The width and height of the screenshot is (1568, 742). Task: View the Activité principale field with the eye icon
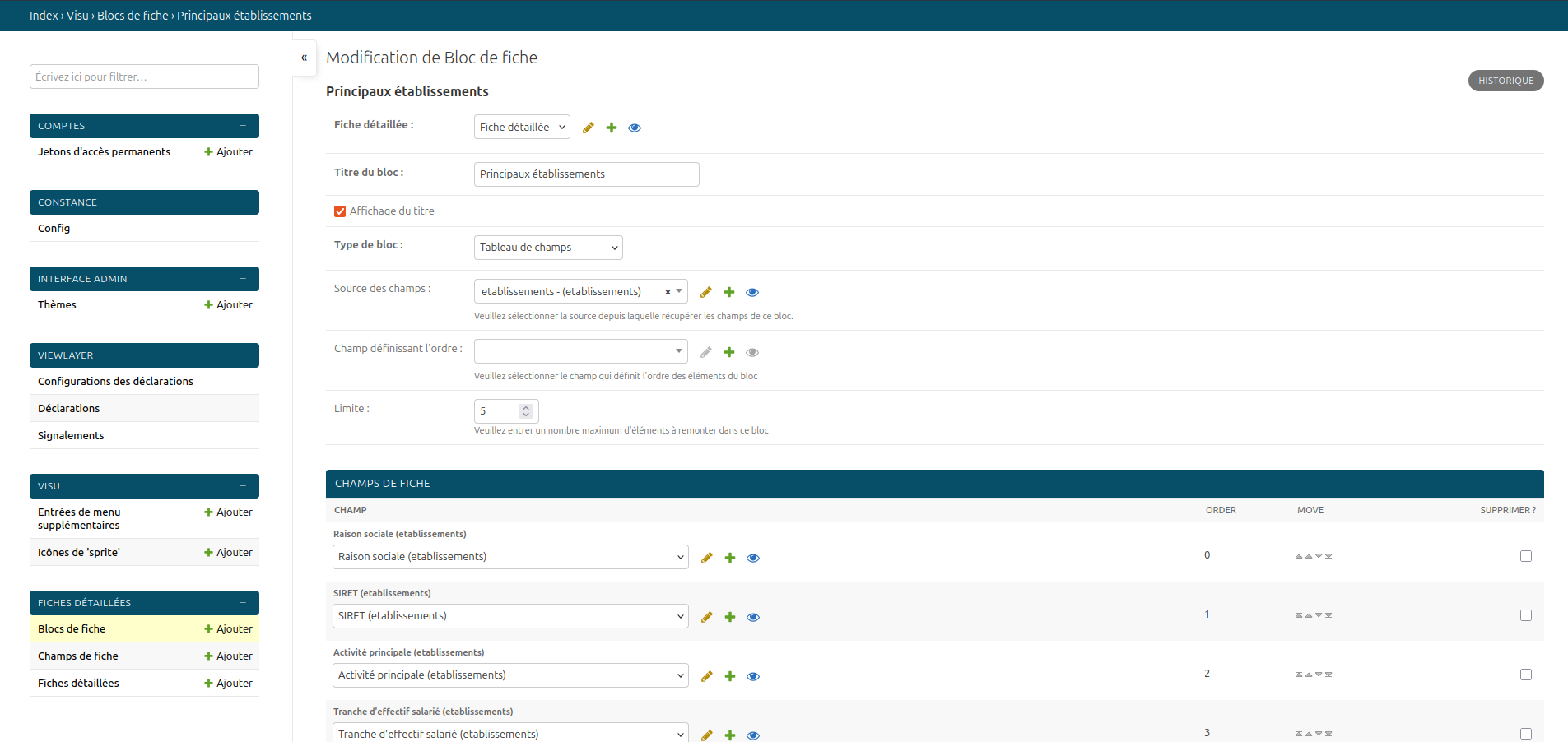(x=753, y=676)
